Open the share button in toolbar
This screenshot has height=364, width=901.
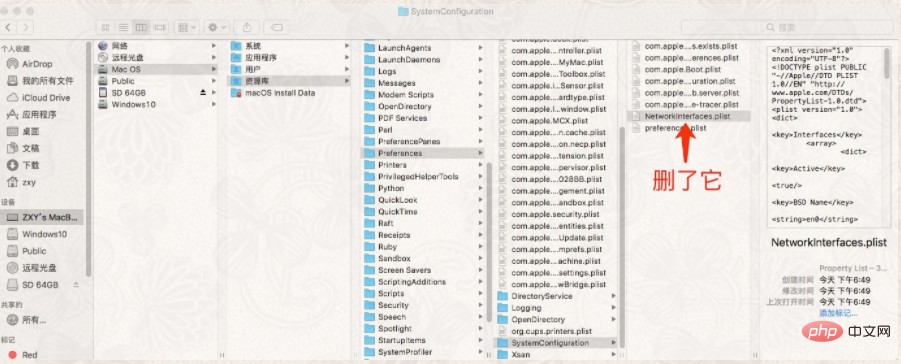[x=247, y=27]
